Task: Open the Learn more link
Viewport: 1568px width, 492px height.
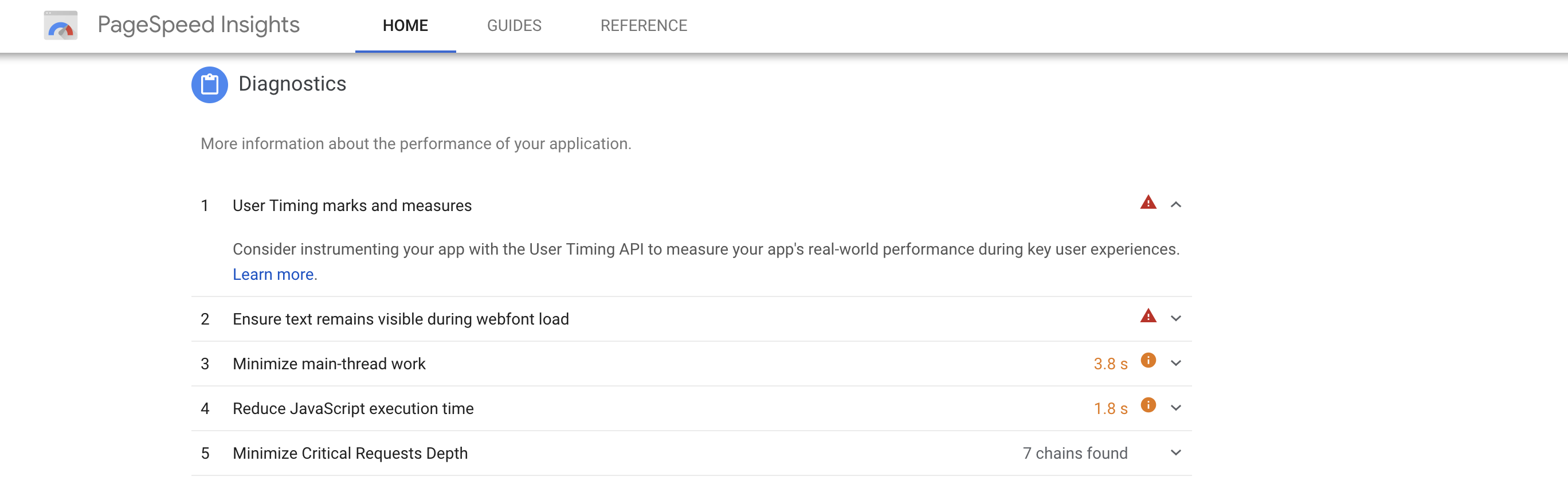Action: (x=273, y=275)
